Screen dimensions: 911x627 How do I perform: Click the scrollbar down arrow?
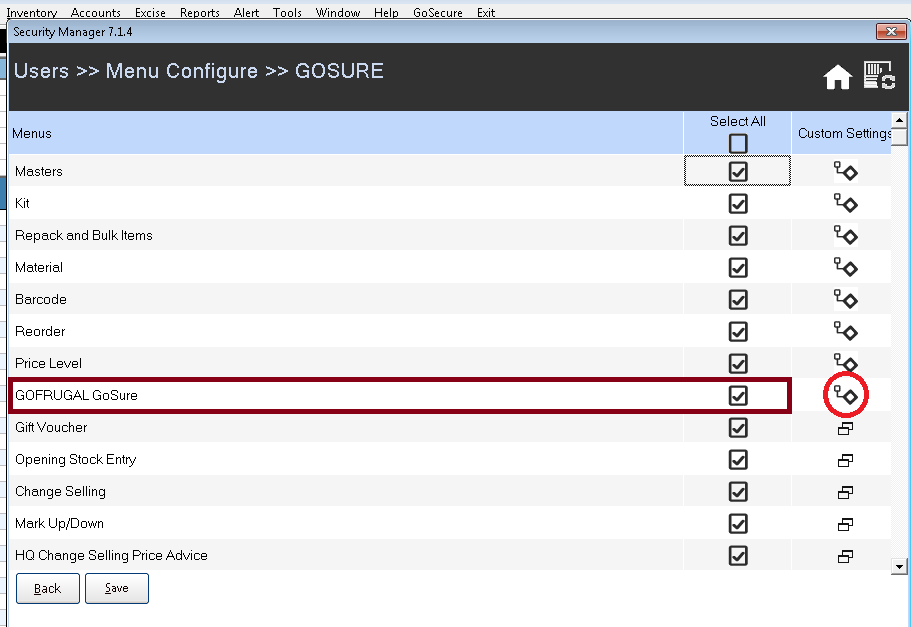click(899, 566)
